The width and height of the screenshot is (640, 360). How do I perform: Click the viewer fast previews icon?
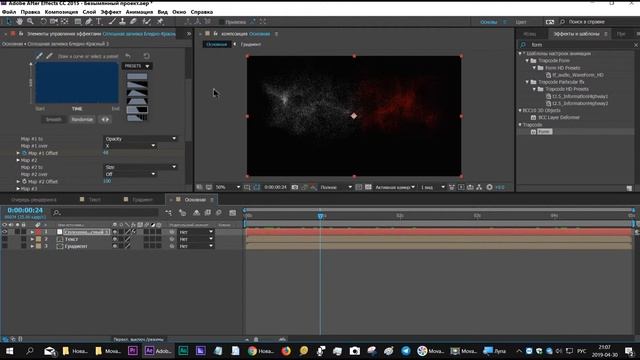coord(461,187)
